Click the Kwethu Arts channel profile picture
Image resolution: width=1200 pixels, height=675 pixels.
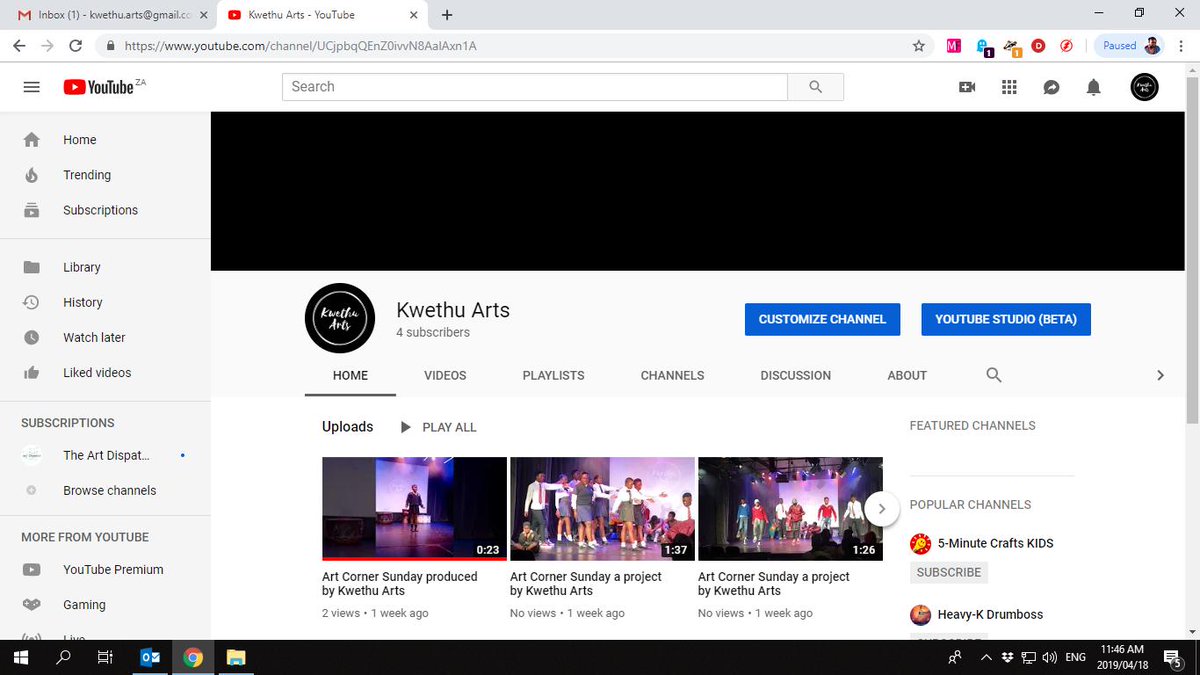point(340,318)
